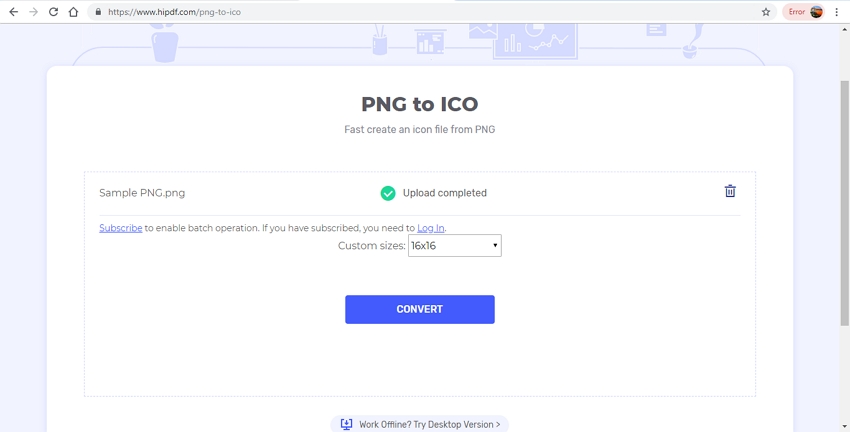Reload the hipdf page
Viewport: 850px width, 432px height.
(53, 12)
